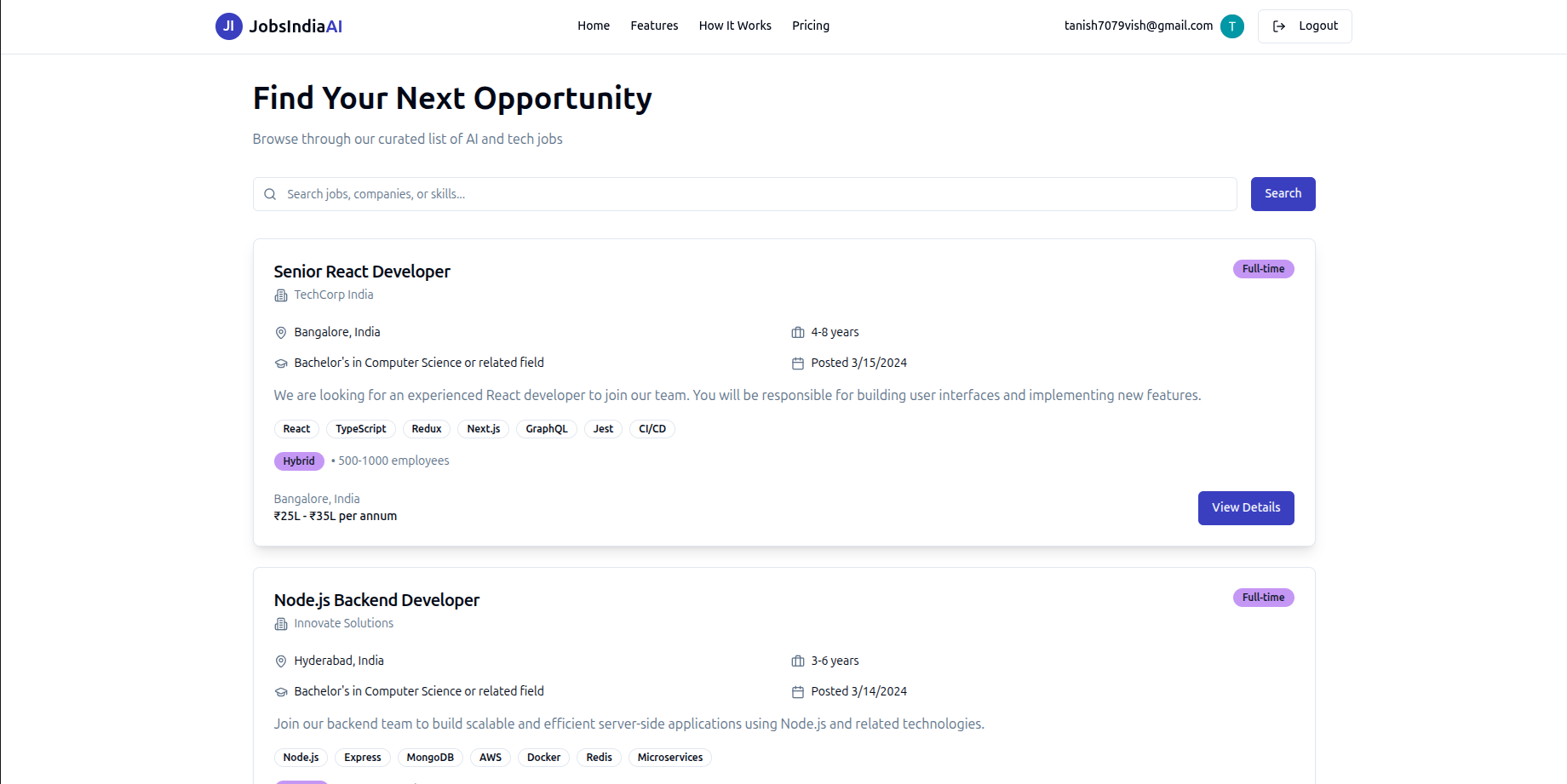Viewport: 1567px width, 784px height.
Task: Open the Pricing page
Action: (x=811, y=26)
